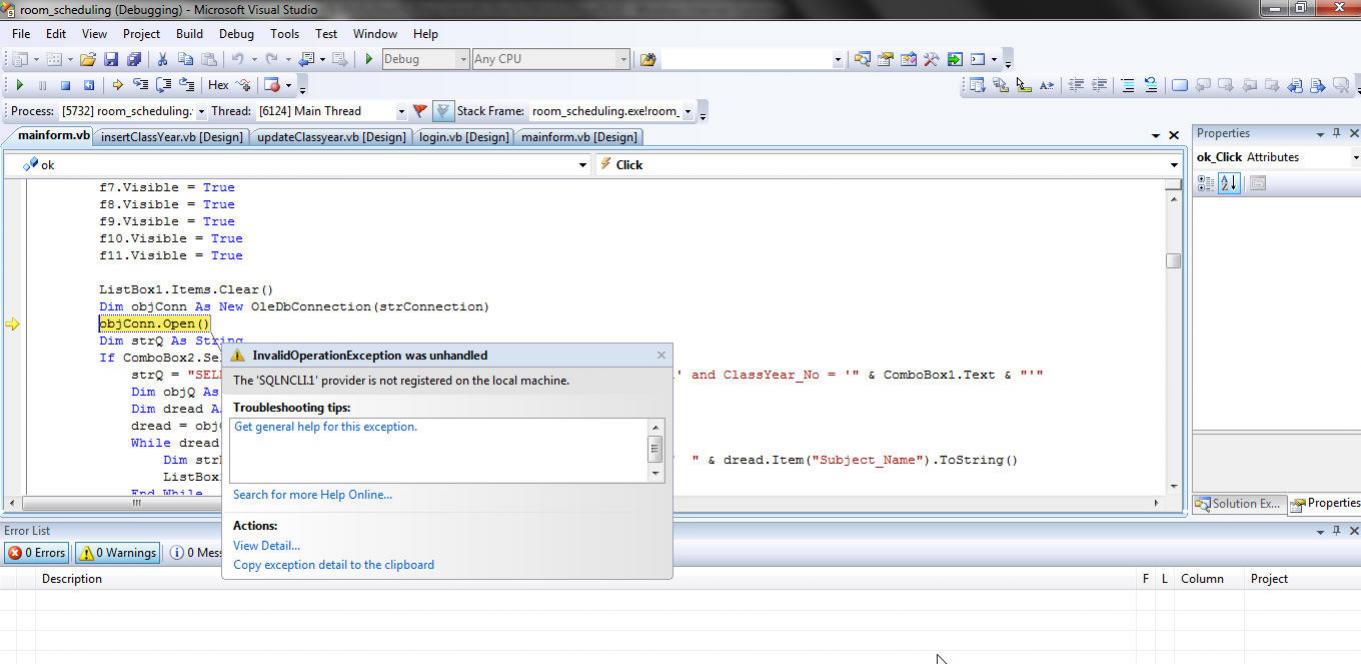Uncomment the selected lines
Screen dimensions: 1361x664
tap(1151, 85)
